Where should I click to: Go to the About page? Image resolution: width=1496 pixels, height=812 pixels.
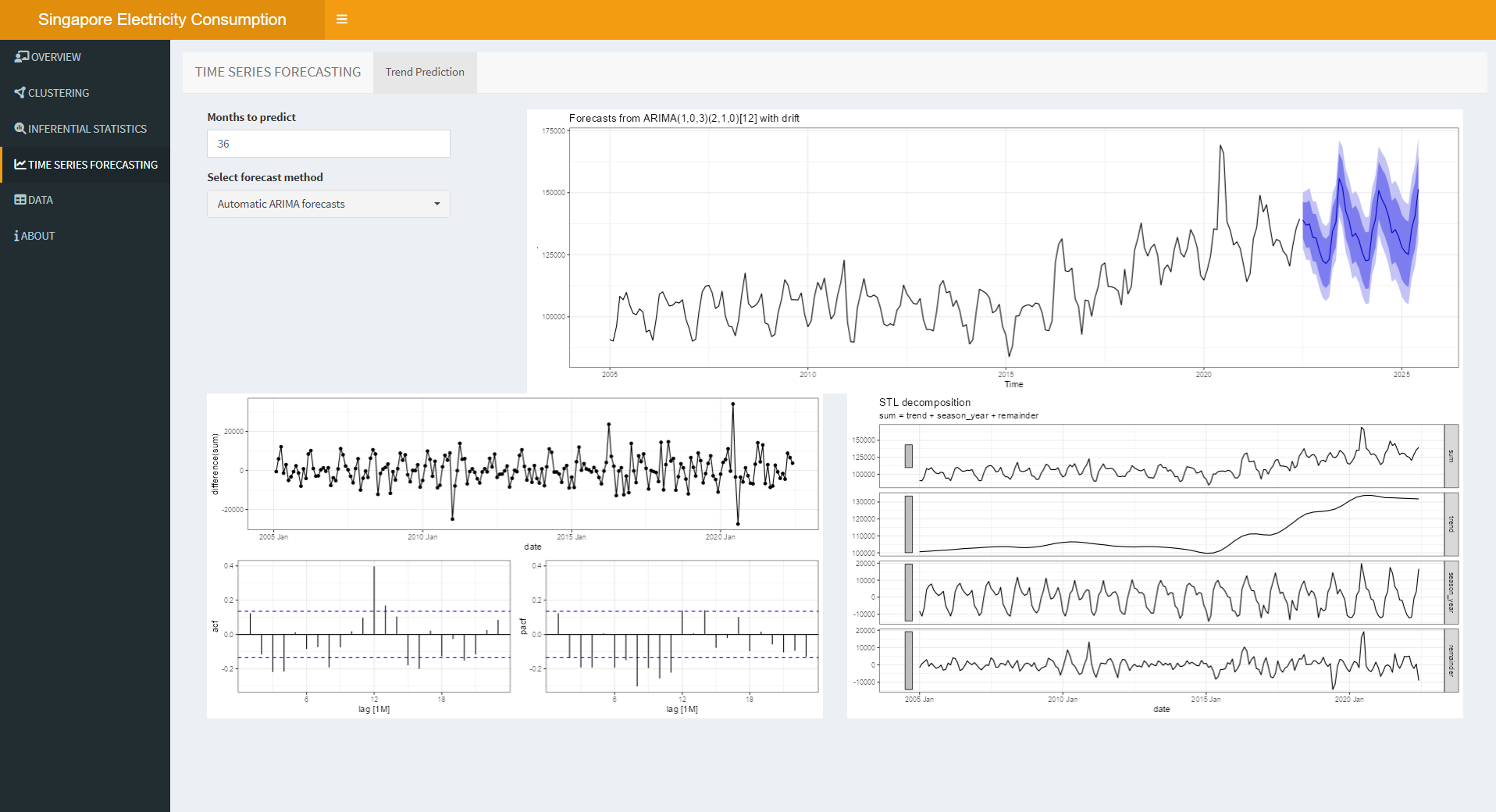coord(37,236)
